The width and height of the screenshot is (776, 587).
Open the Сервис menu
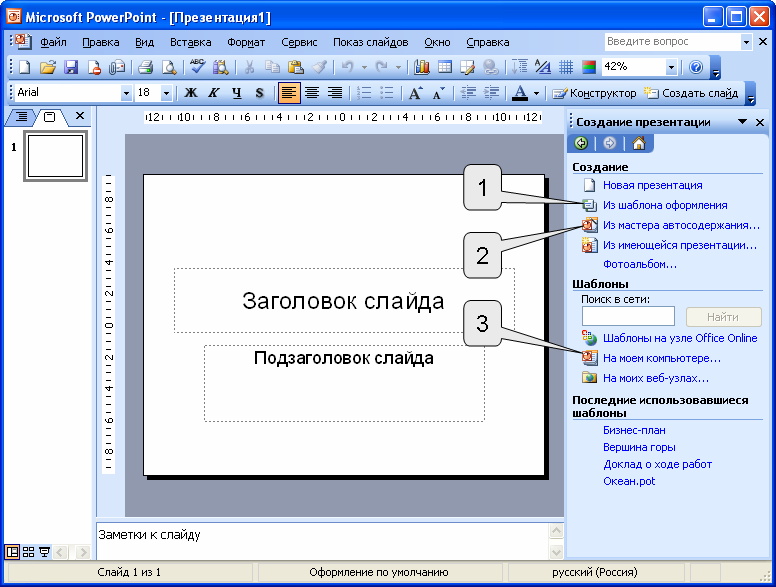[x=299, y=43]
